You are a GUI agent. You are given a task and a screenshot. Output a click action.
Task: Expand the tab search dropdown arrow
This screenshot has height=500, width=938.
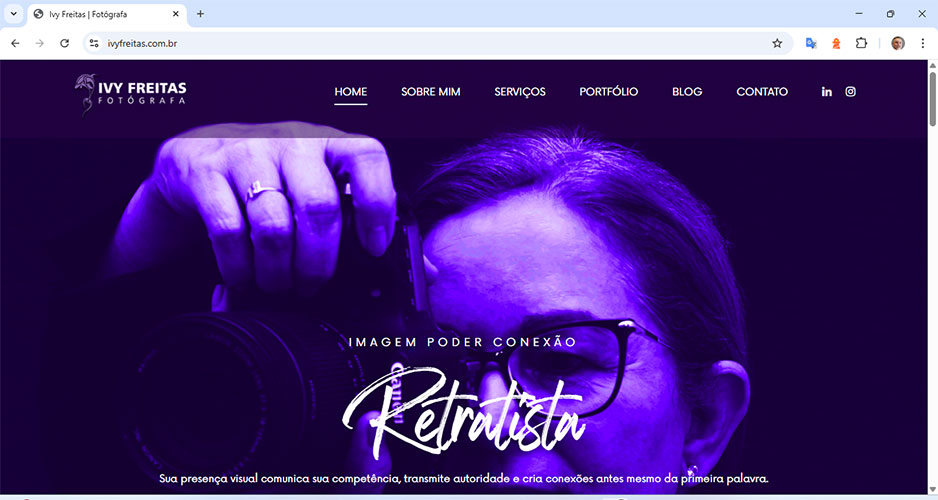point(13,14)
